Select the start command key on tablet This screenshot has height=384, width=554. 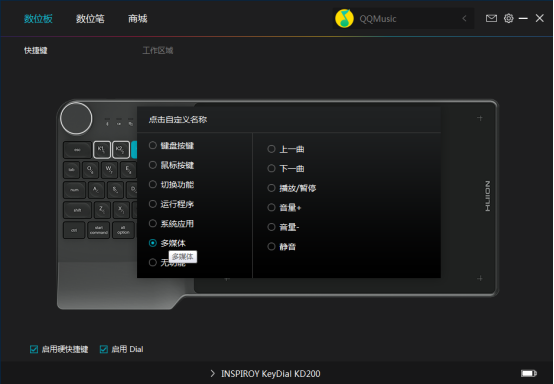point(99,230)
